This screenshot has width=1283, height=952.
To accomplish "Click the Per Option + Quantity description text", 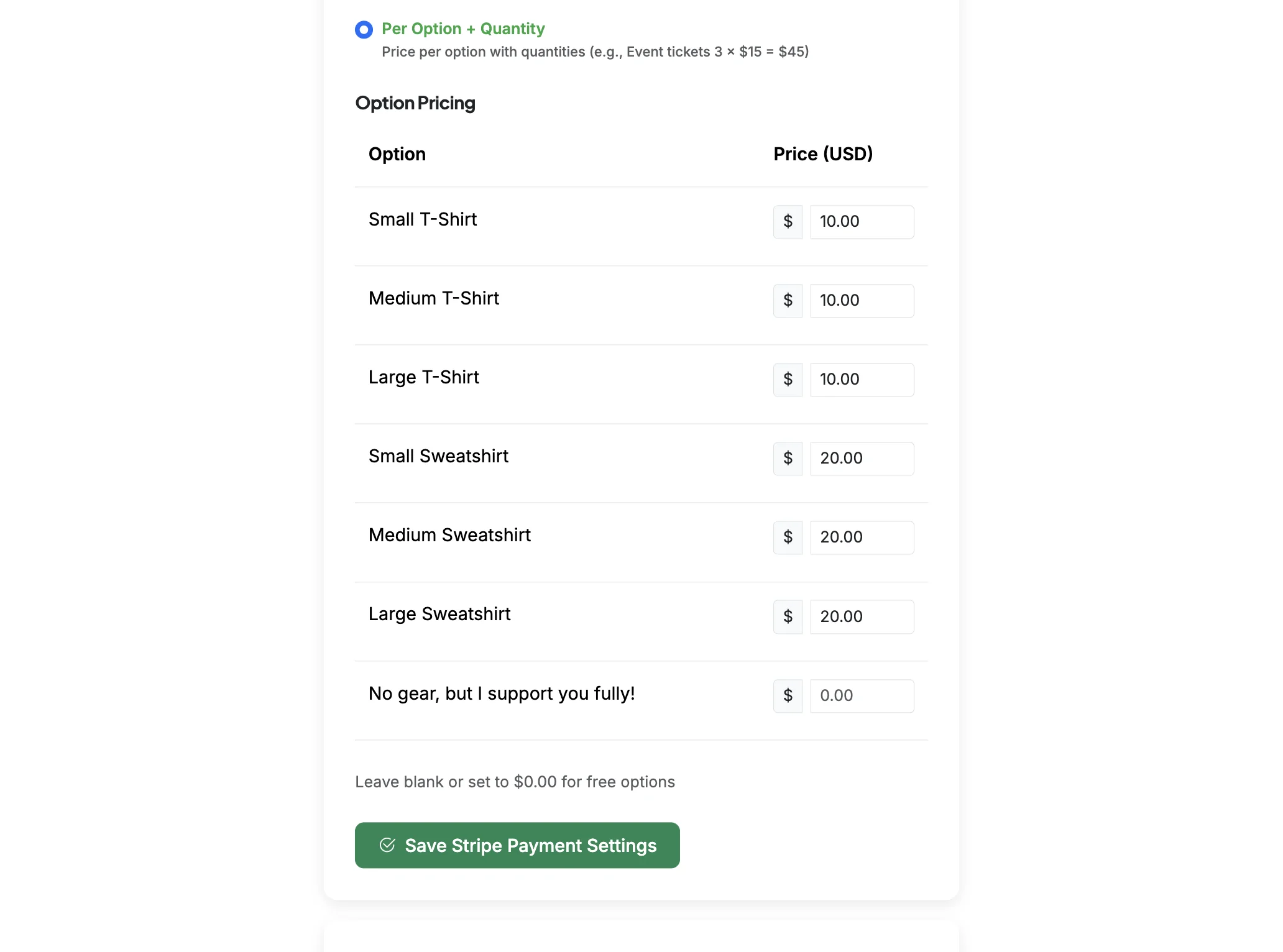I will point(595,52).
